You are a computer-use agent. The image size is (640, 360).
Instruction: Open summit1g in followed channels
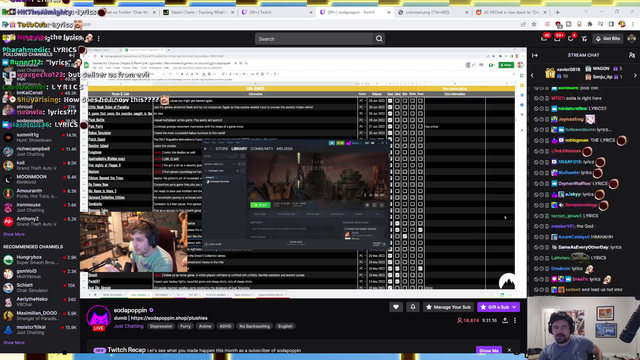40,138
